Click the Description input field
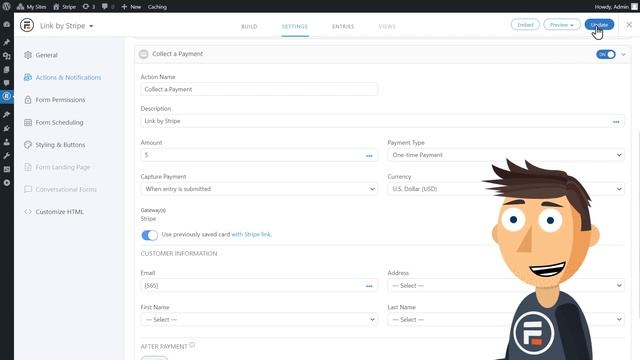The image size is (640, 360). click(x=382, y=121)
